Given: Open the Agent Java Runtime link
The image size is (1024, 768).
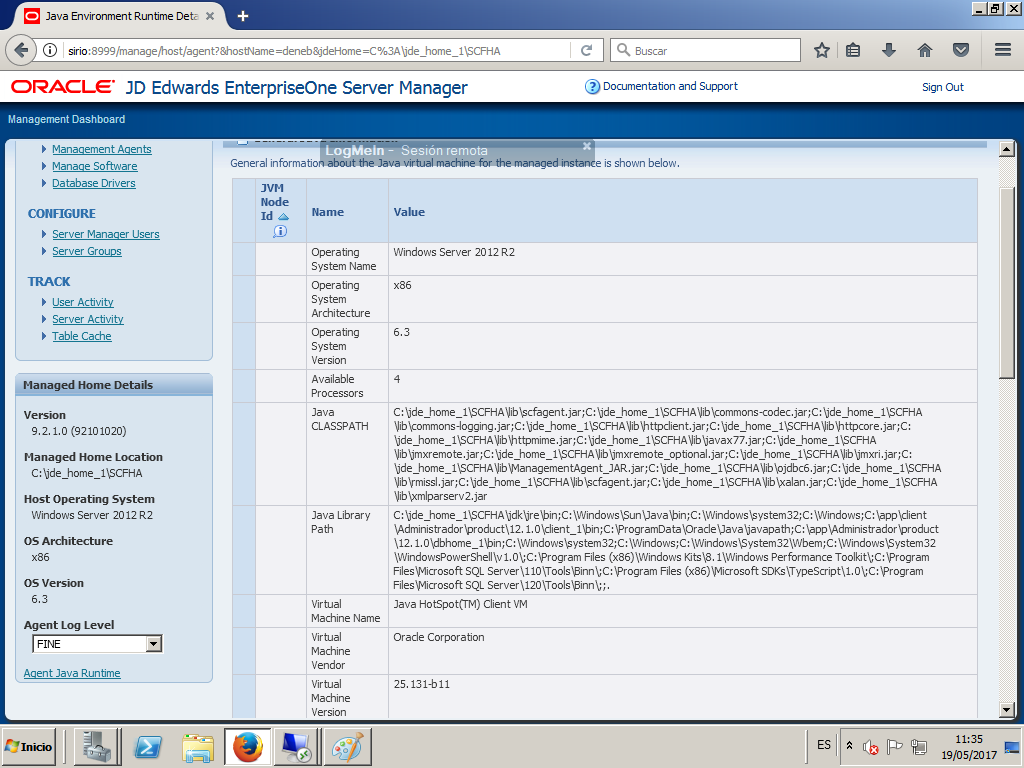Looking at the screenshot, I should pyautogui.click(x=72, y=673).
